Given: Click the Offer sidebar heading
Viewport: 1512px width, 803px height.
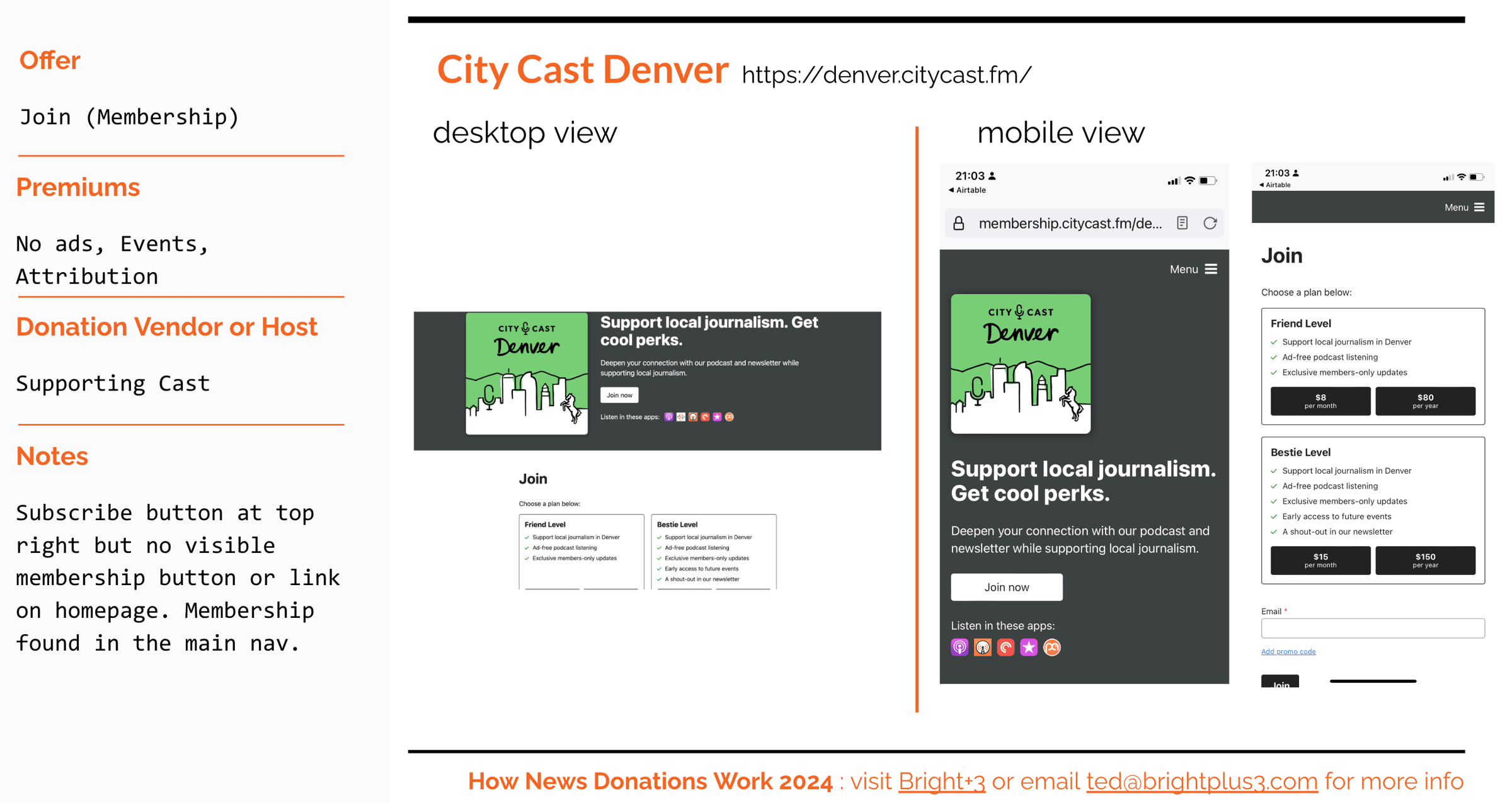Looking at the screenshot, I should pyautogui.click(x=50, y=61).
